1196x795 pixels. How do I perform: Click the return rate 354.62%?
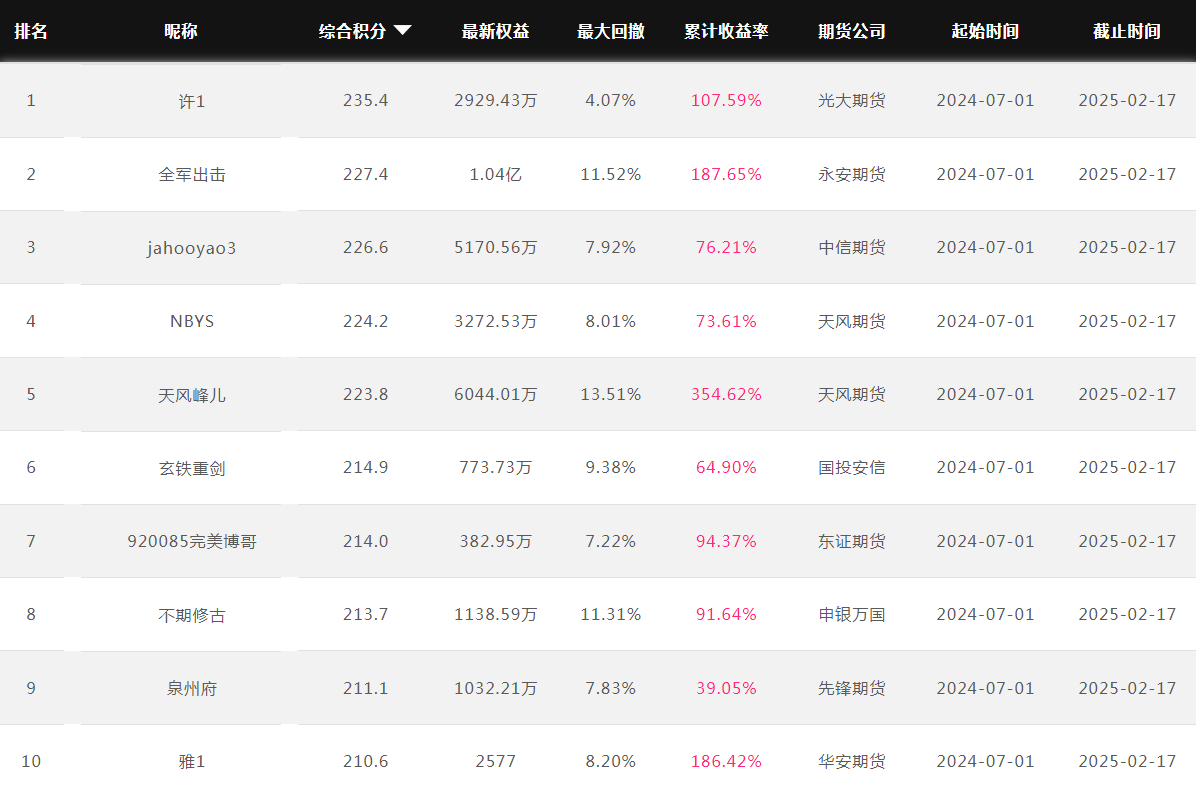[726, 394]
